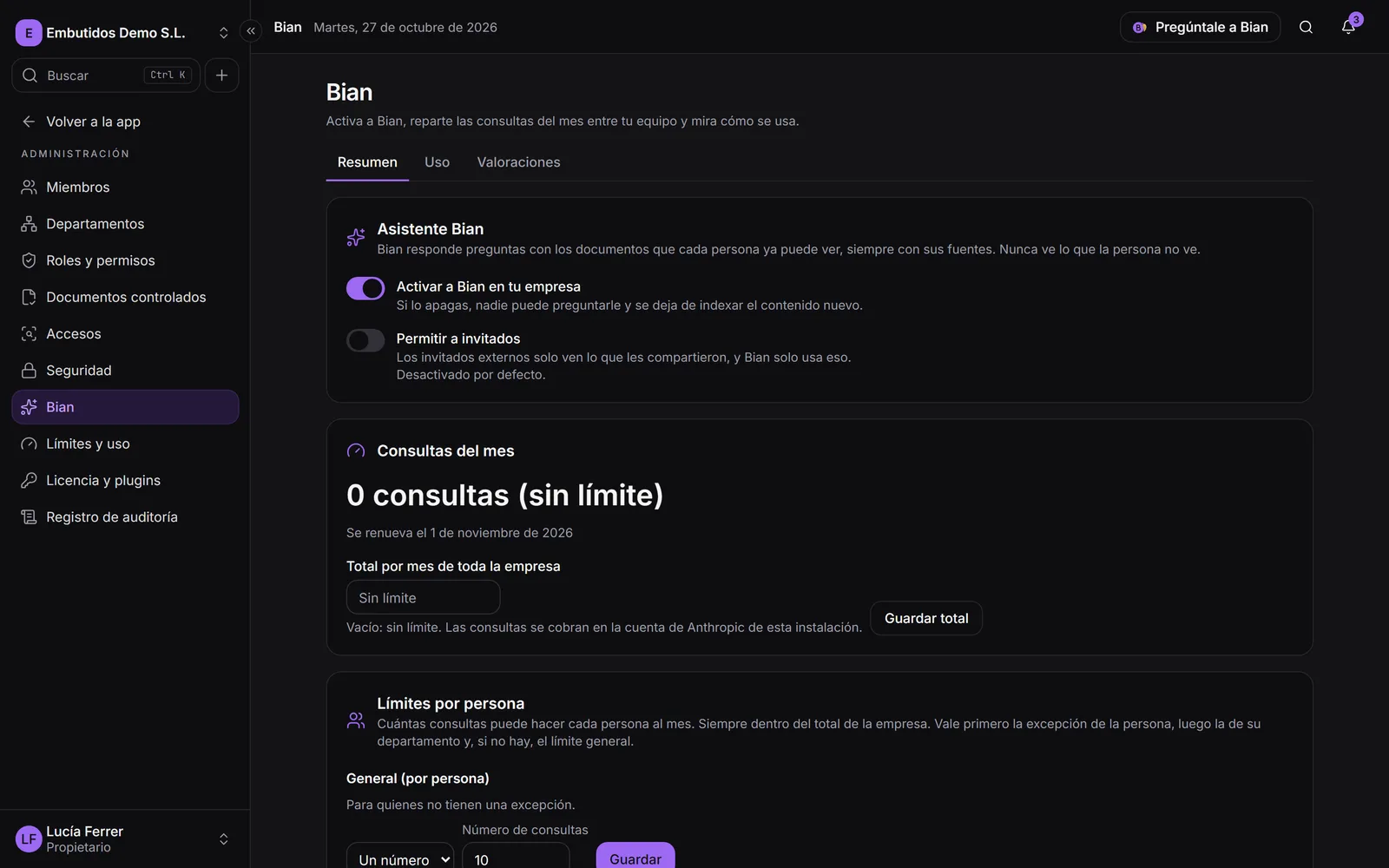Click the Sin límite total input field
This screenshot has width=1389, height=868.
(x=423, y=598)
